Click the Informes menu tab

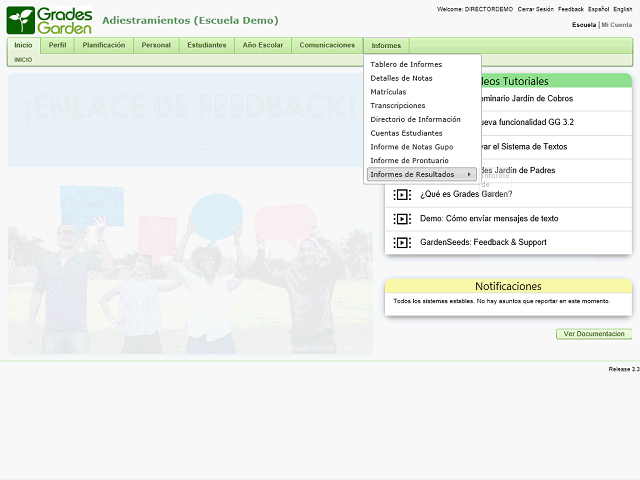(x=386, y=46)
